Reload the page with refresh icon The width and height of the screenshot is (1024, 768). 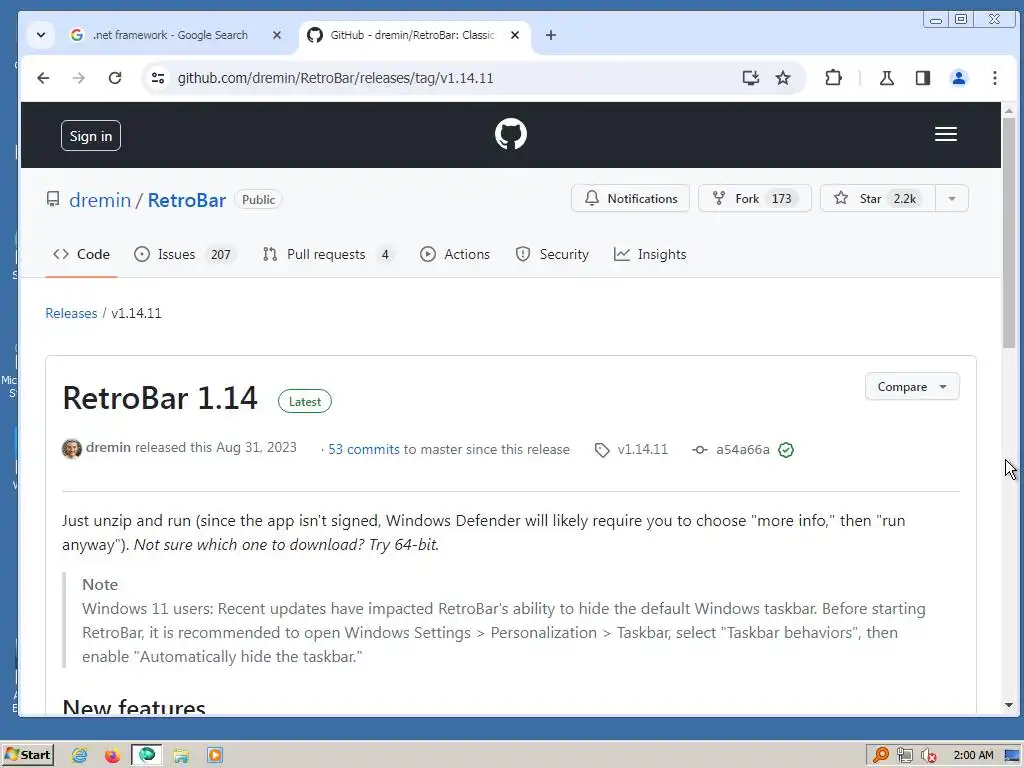click(115, 78)
